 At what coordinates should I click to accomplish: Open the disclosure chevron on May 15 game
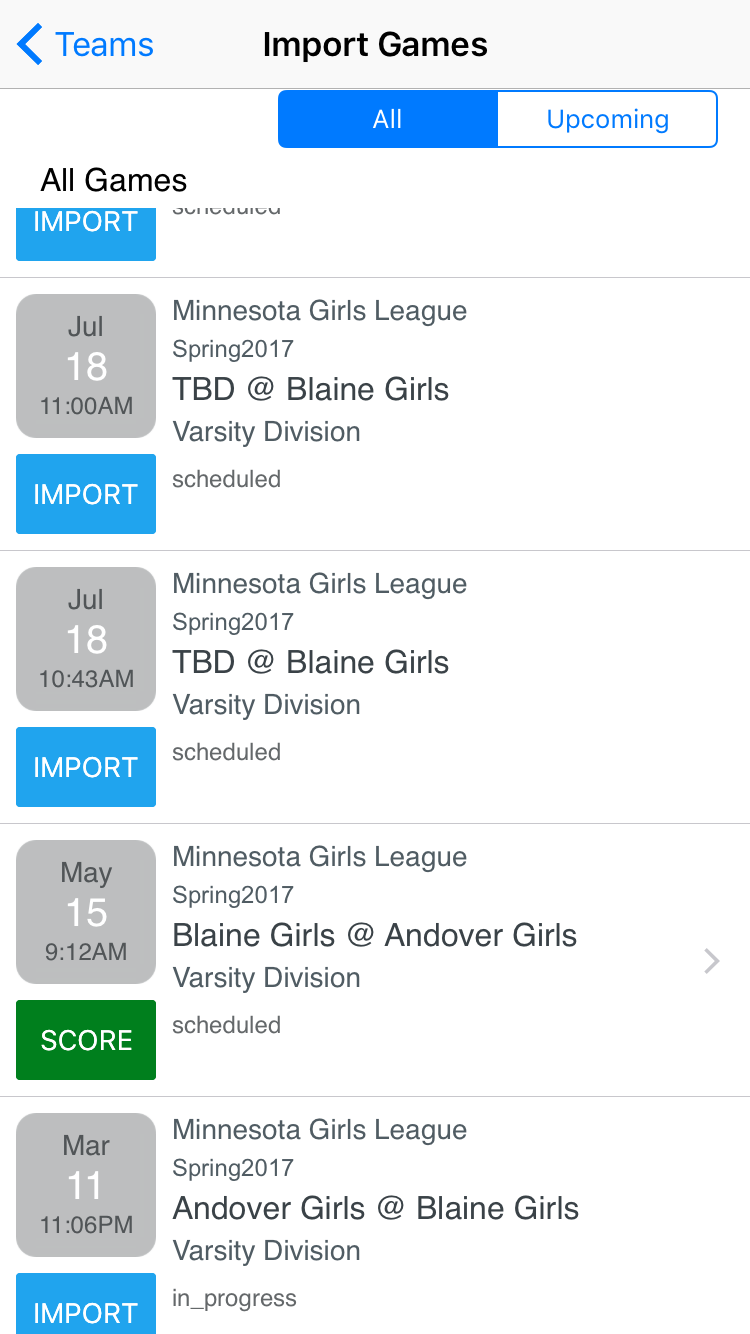coord(711,961)
